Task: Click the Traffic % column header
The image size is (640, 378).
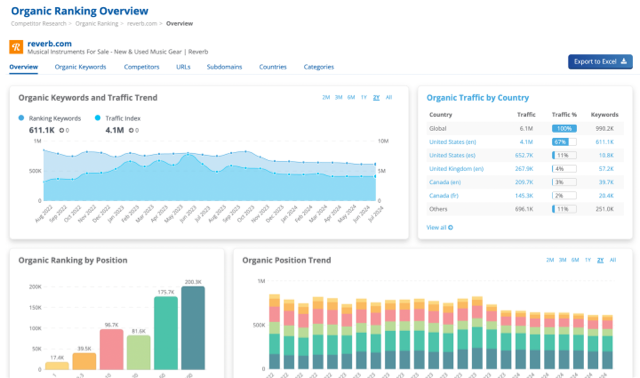Action: coord(564,115)
